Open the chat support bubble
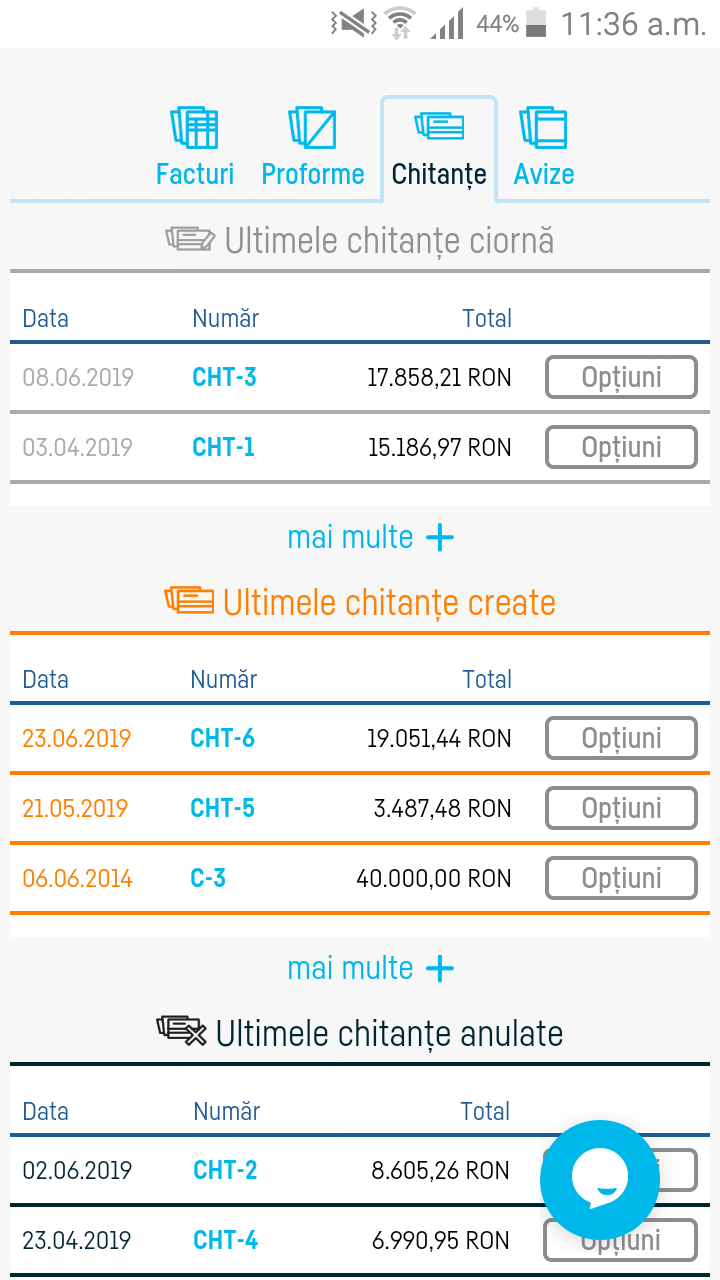 (600, 1180)
